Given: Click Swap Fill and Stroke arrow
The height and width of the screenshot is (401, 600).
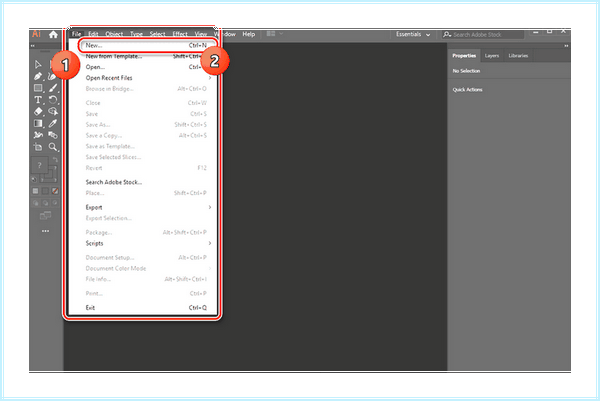Looking at the screenshot, I should tap(55, 159).
